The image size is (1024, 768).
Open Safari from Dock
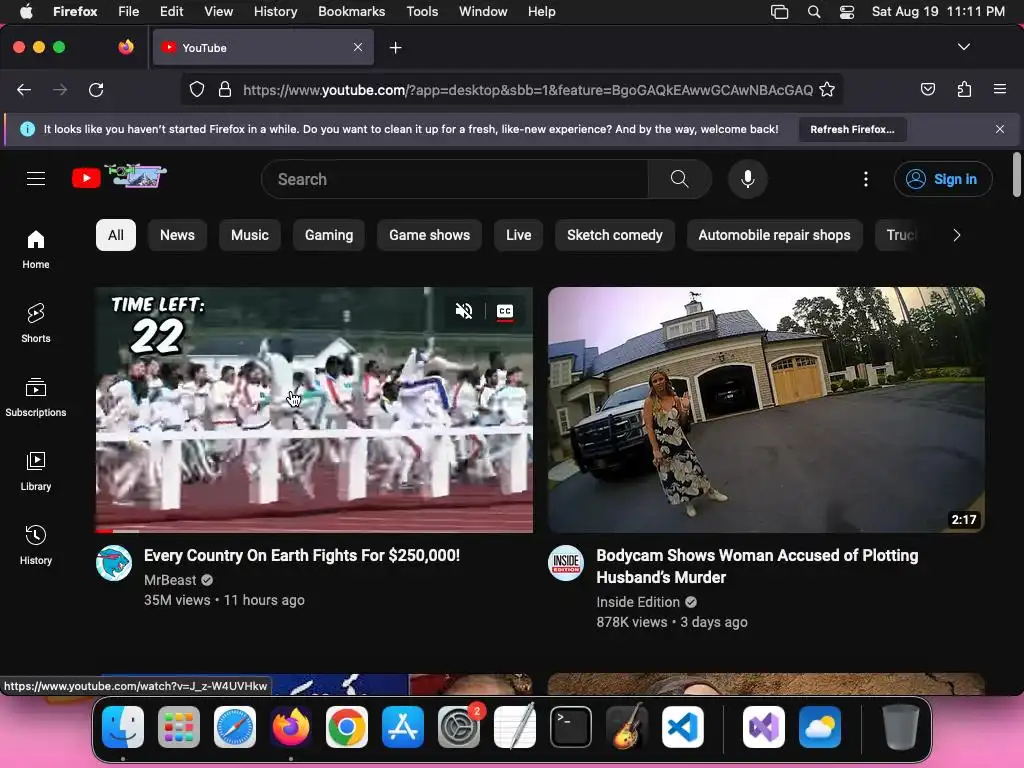point(234,727)
